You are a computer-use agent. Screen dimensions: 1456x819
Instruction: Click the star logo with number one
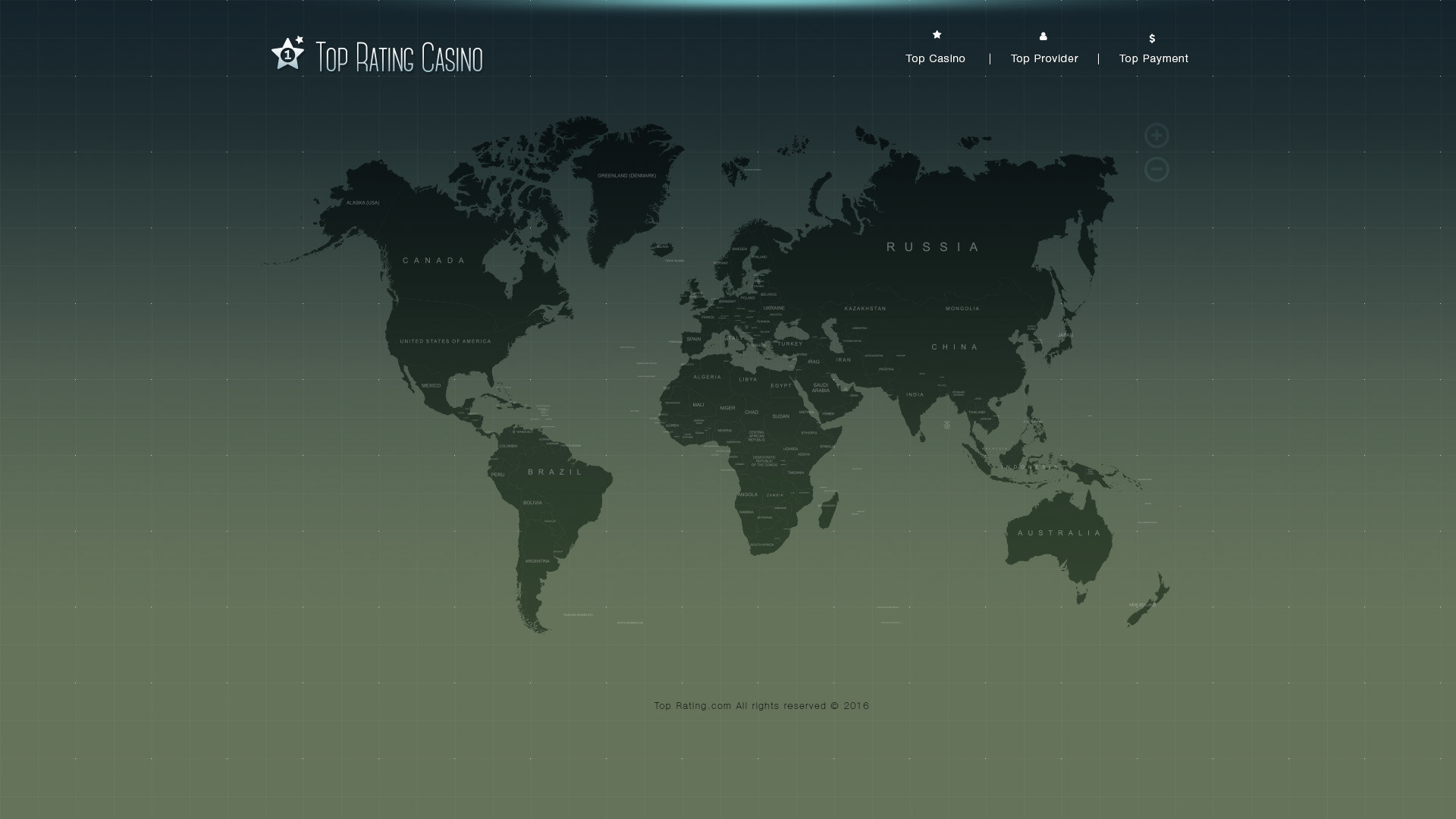pyautogui.click(x=287, y=54)
